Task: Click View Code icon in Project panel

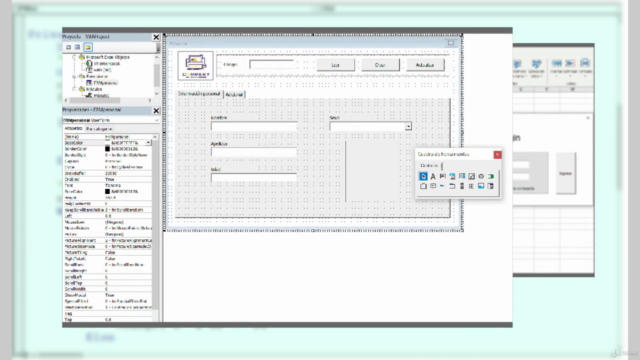Action: click(x=69, y=47)
